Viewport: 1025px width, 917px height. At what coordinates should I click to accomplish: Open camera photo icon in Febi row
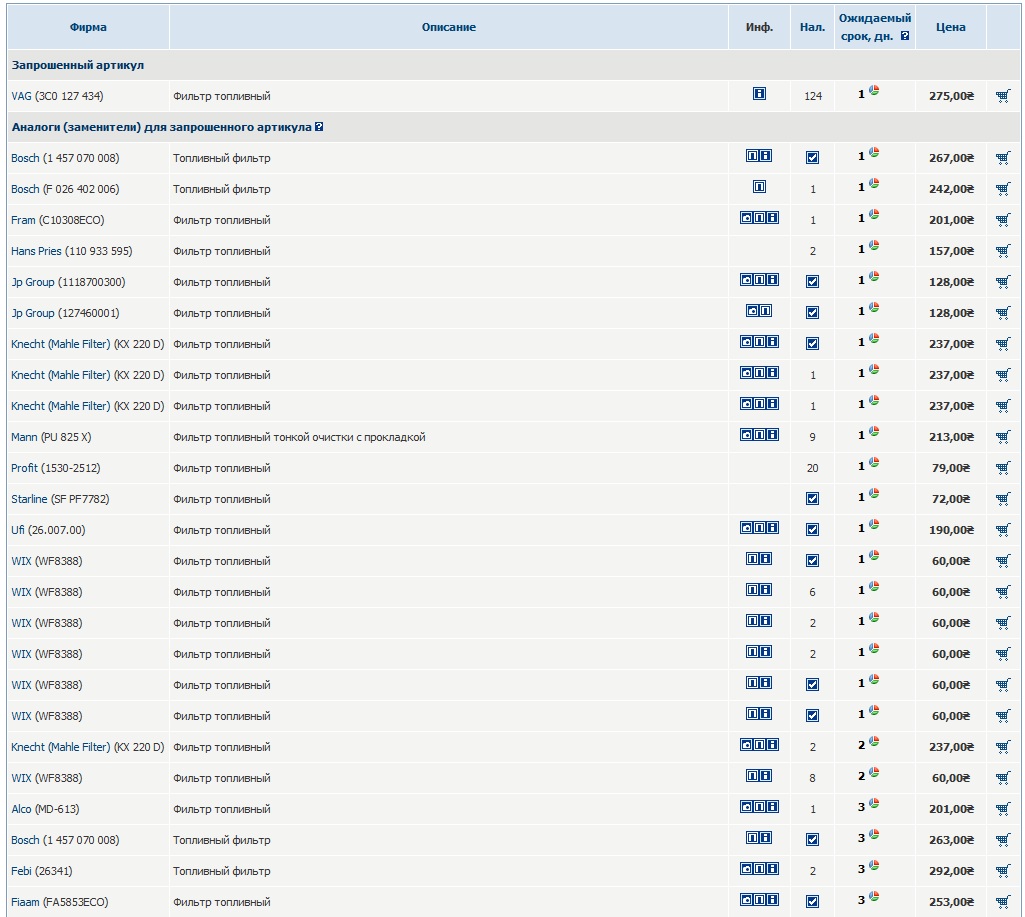pyautogui.click(x=746, y=869)
